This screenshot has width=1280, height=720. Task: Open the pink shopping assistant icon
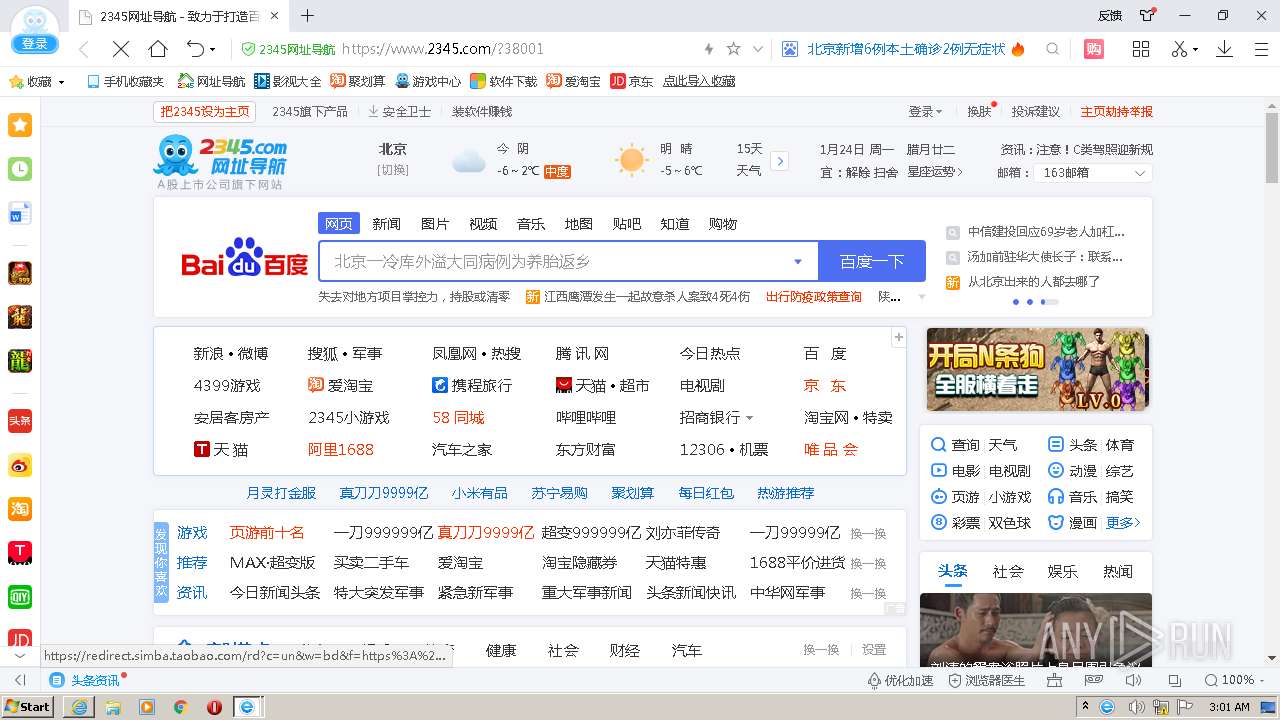point(1094,49)
